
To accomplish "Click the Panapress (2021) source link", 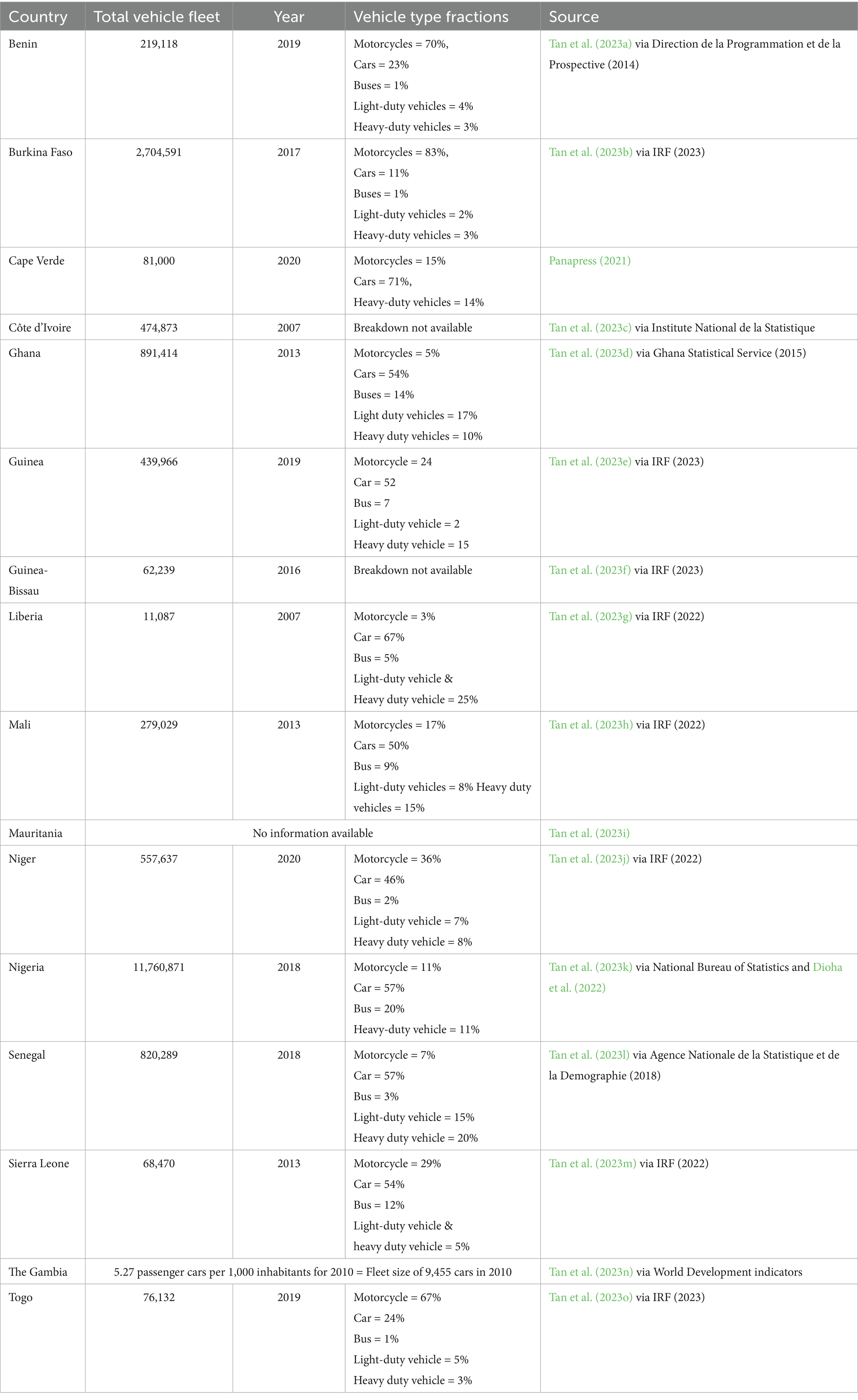I will click(x=590, y=261).
